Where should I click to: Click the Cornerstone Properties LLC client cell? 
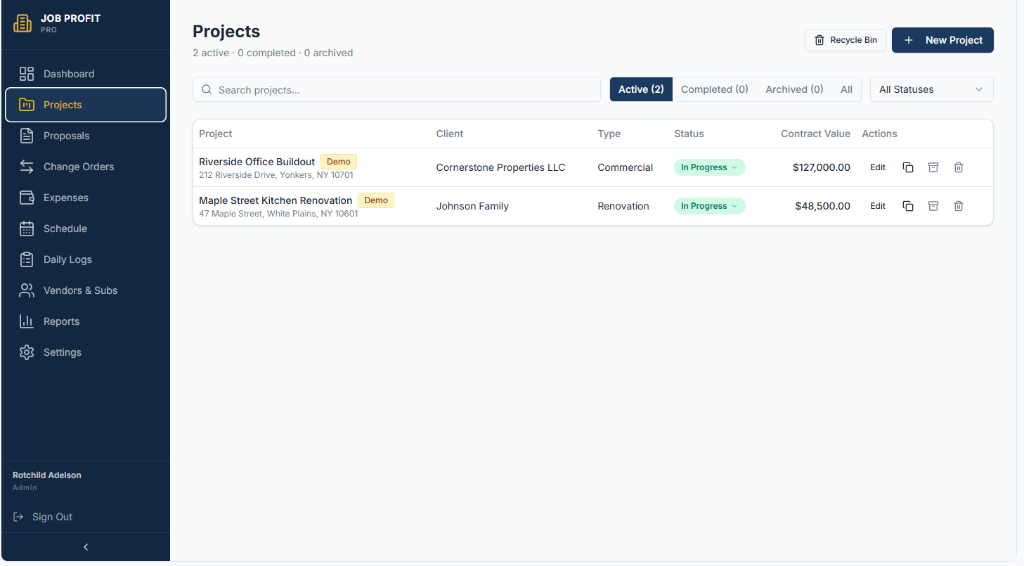(x=500, y=167)
